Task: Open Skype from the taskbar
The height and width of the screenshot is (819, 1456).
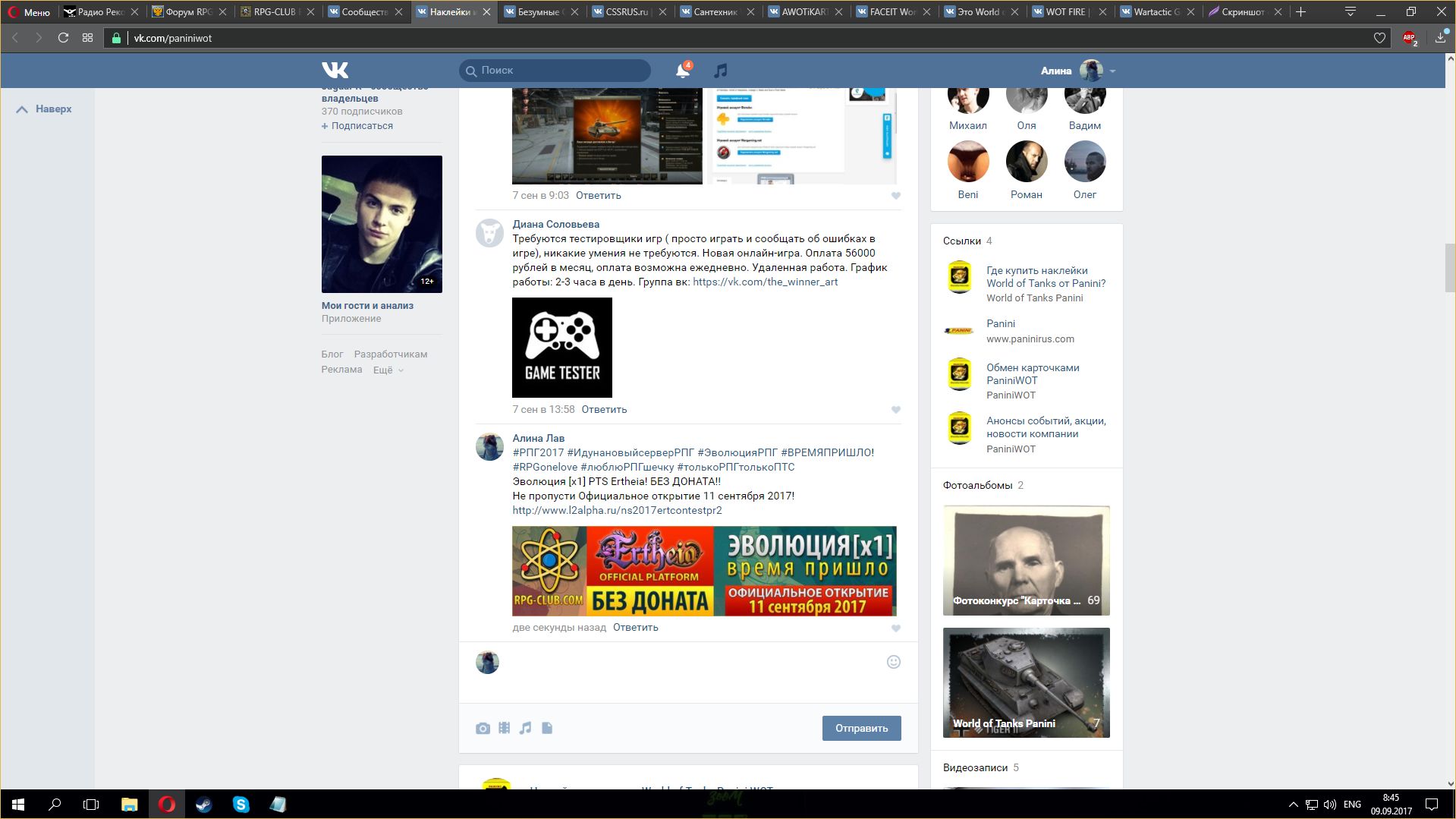Action: pyautogui.click(x=241, y=805)
